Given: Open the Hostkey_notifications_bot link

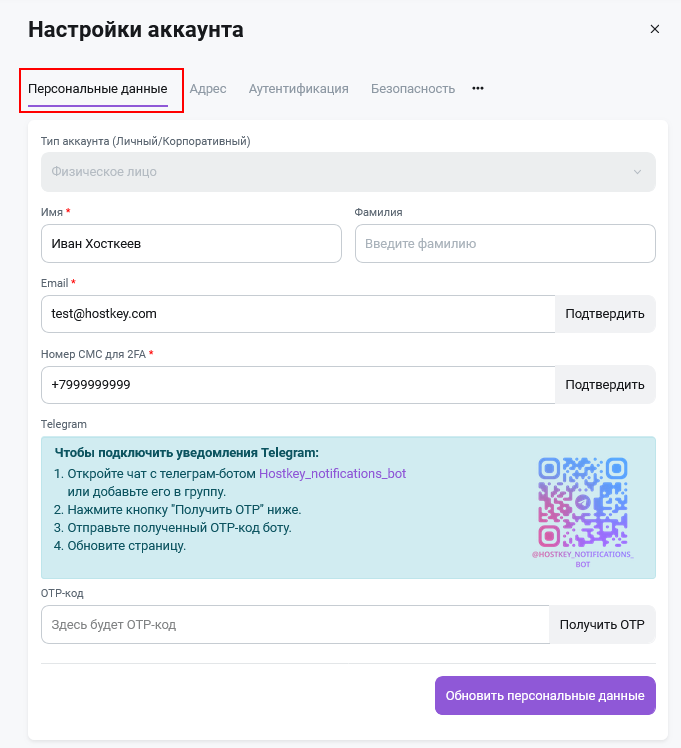Looking at the screenshot, I should click(x=332, y=474).
